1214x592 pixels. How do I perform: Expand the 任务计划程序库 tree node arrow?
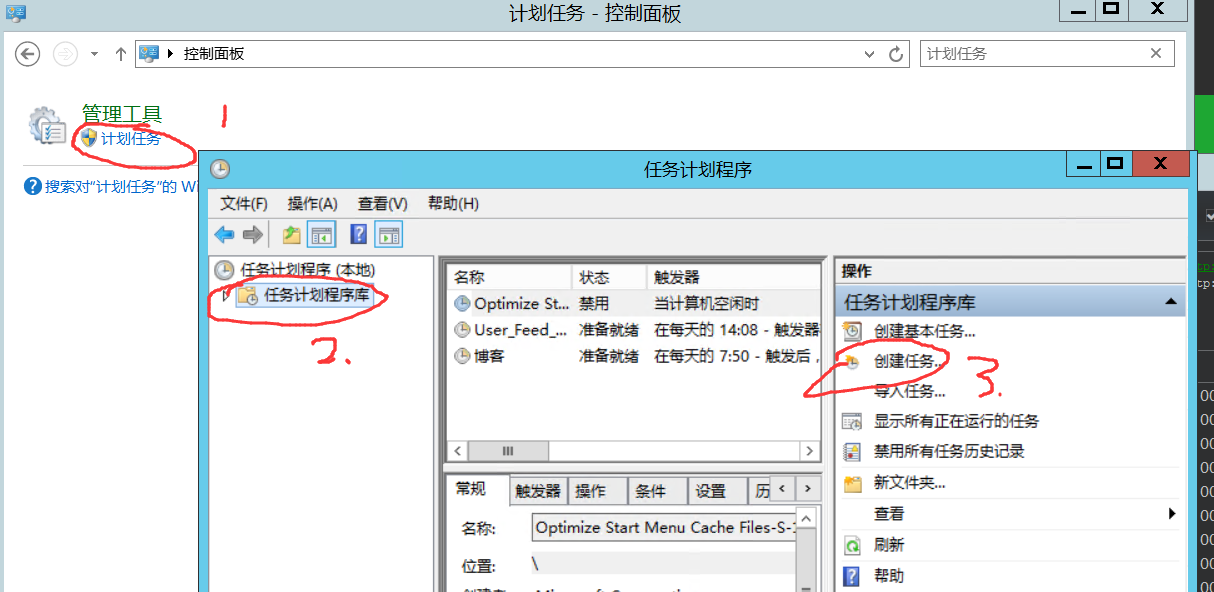coord(226,295)
